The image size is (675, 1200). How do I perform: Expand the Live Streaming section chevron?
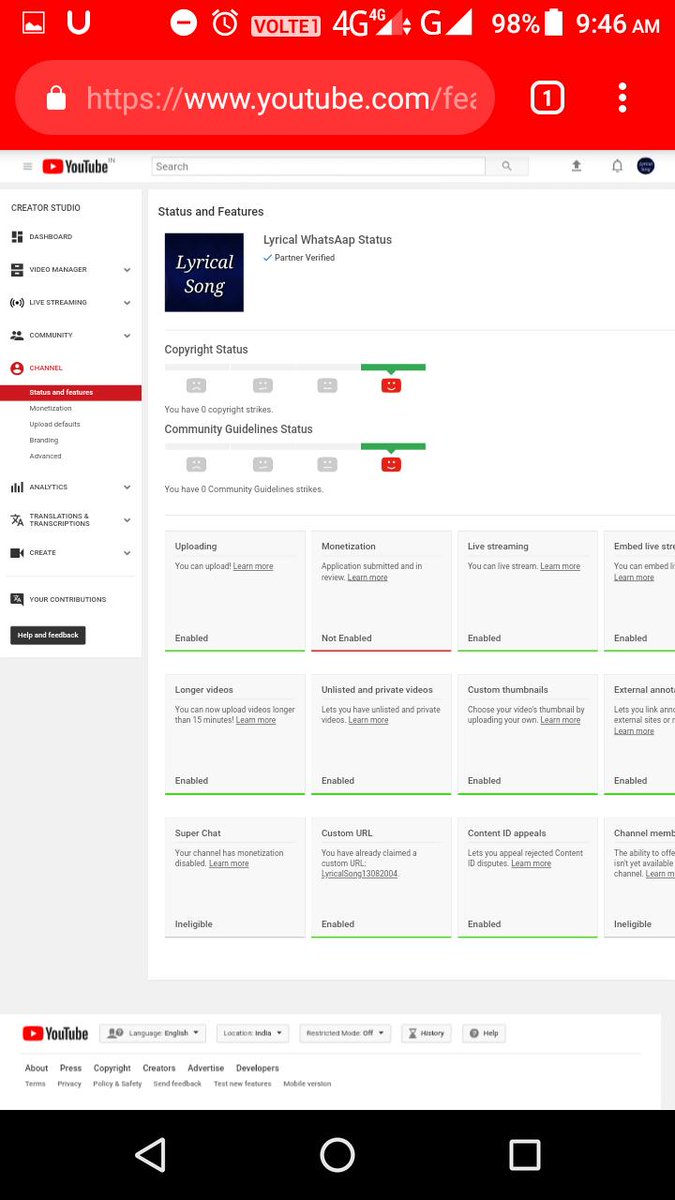tap(127, 302)
